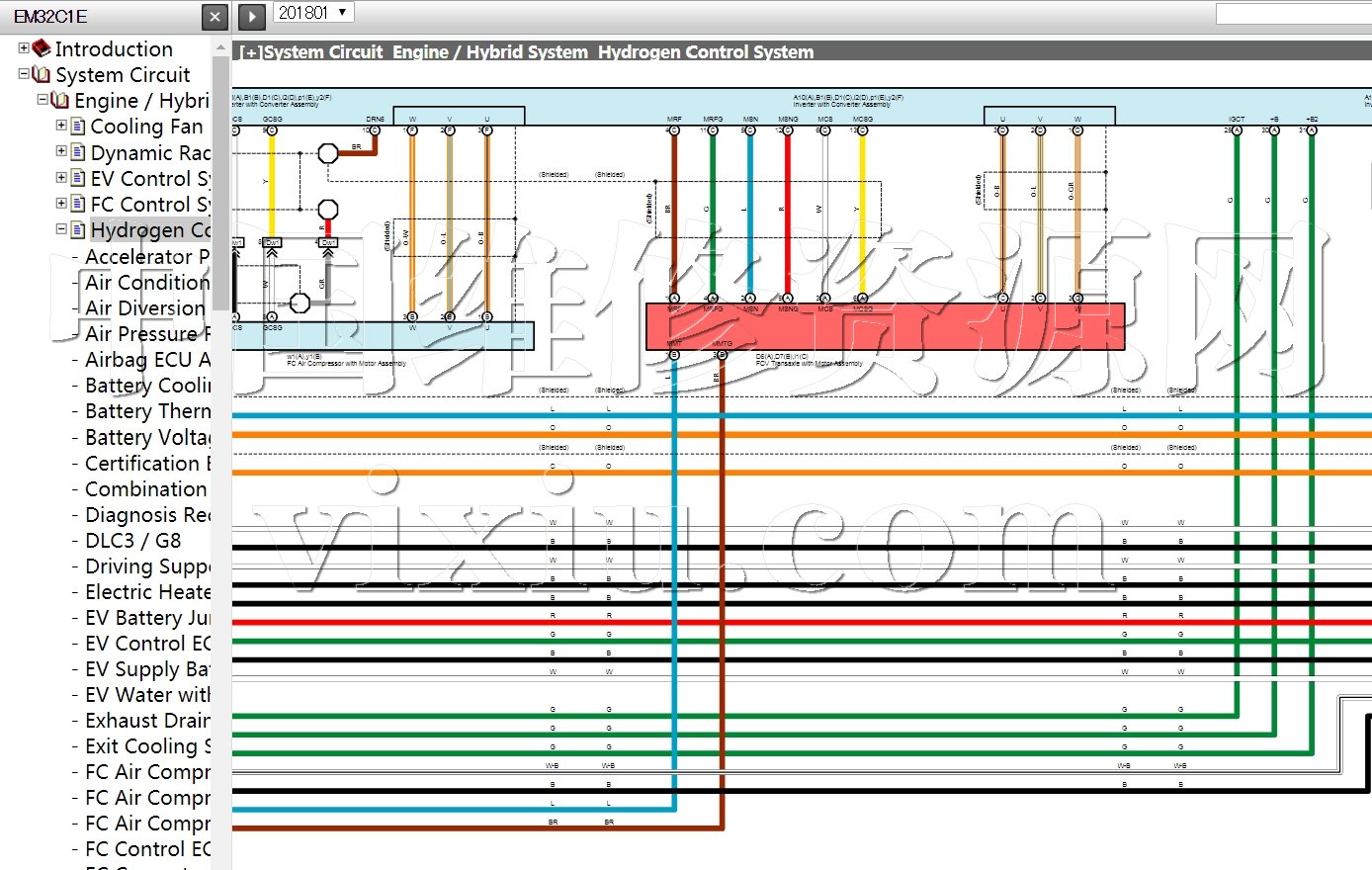This screenshot has height=870, width=1372.
Task: Click the red Introduction book icon
Action: [x=42, y=48]
